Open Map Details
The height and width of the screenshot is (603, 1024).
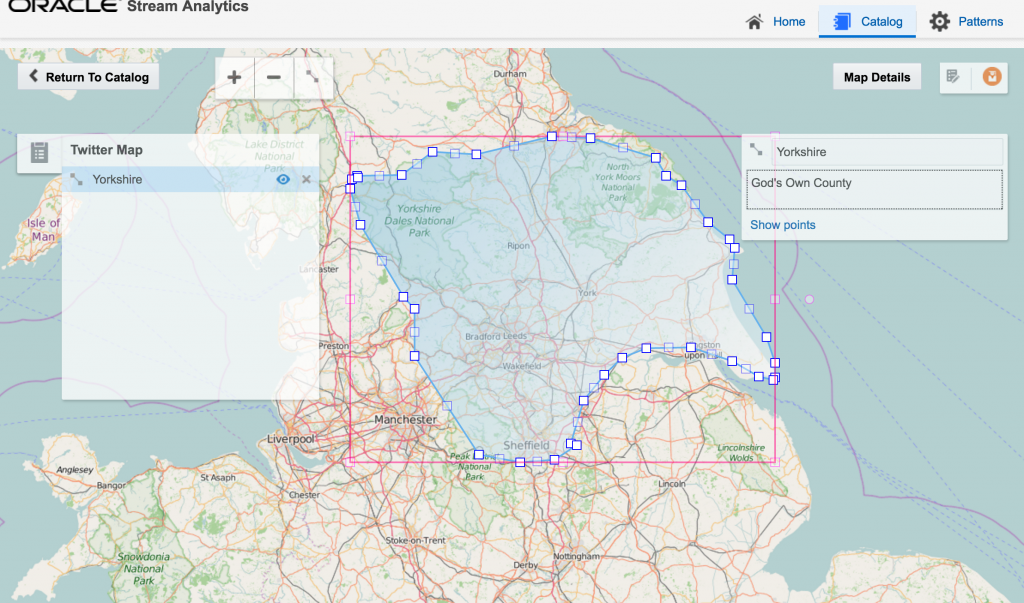[877, 77]
